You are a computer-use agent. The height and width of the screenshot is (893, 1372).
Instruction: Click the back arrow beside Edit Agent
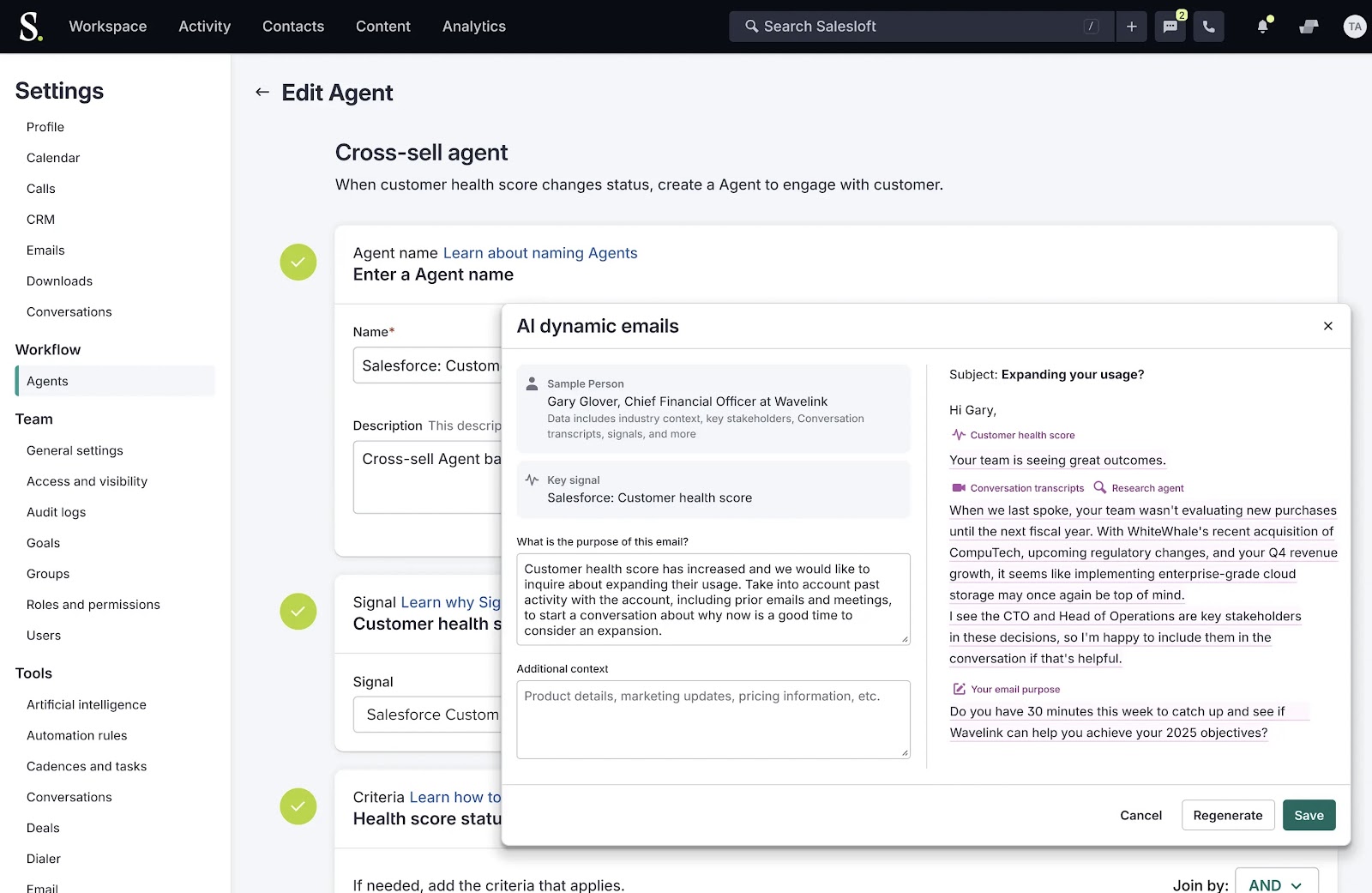[262, 92]
